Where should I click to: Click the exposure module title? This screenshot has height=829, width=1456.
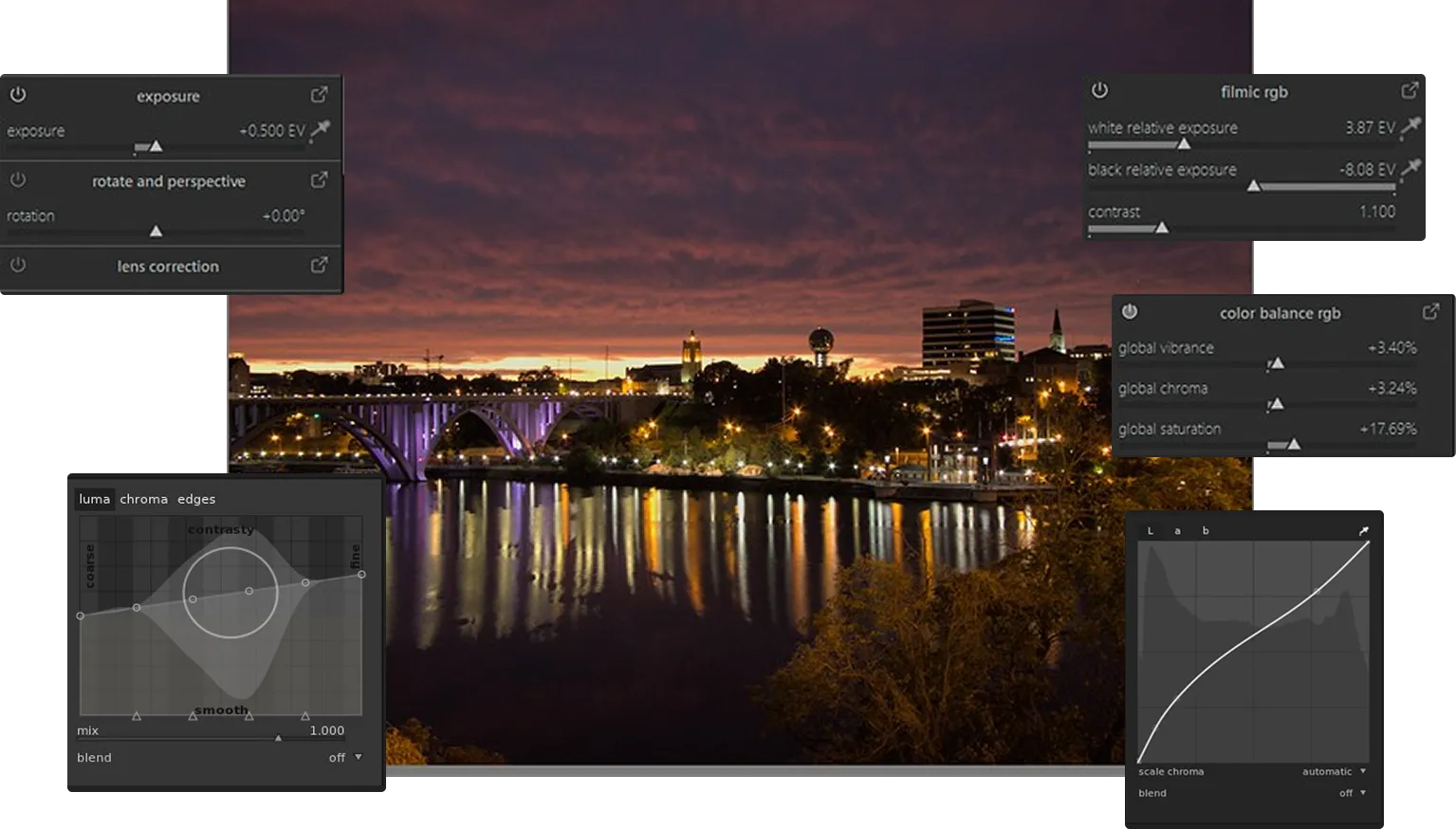[168, 96]
